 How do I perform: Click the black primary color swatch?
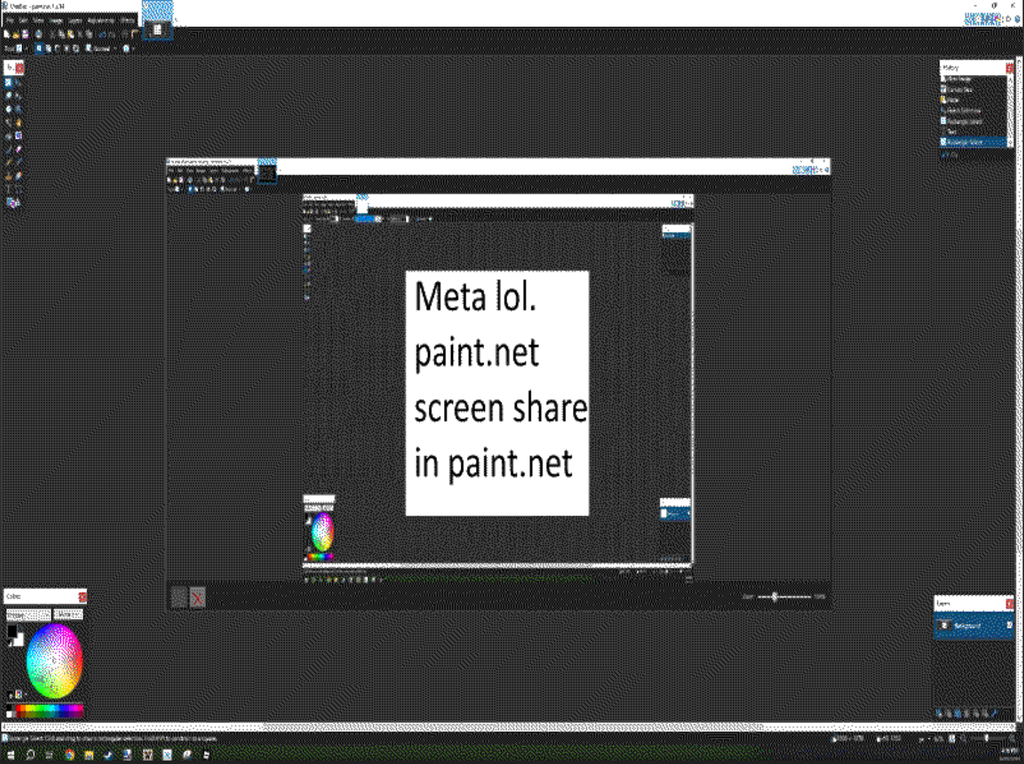[x=12, y=631]
